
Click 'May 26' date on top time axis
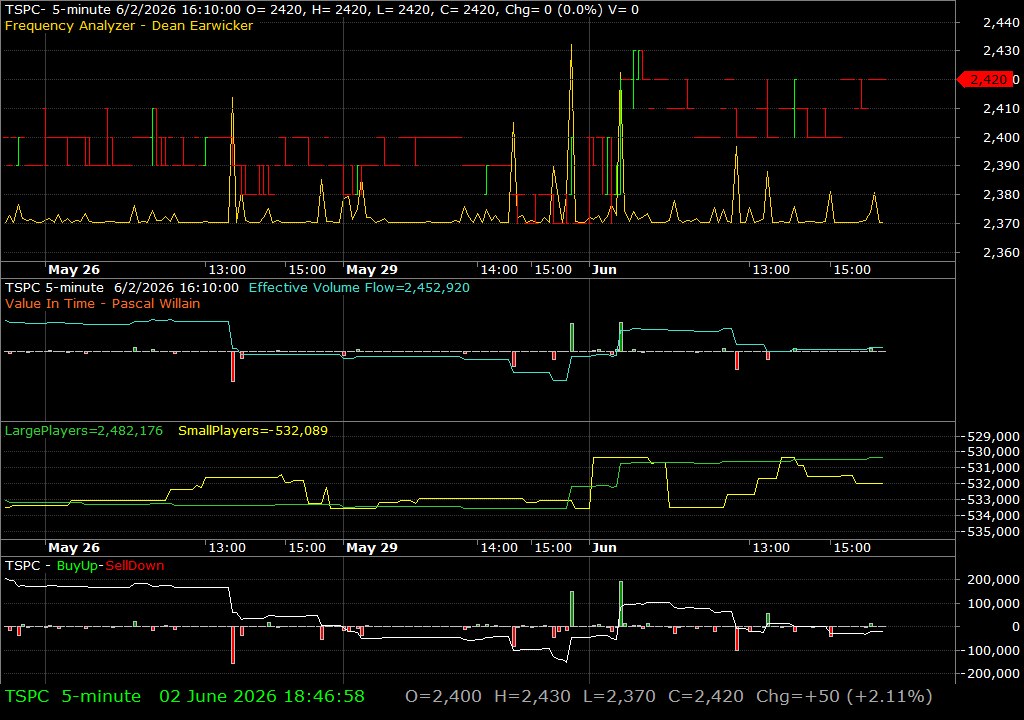74,270
